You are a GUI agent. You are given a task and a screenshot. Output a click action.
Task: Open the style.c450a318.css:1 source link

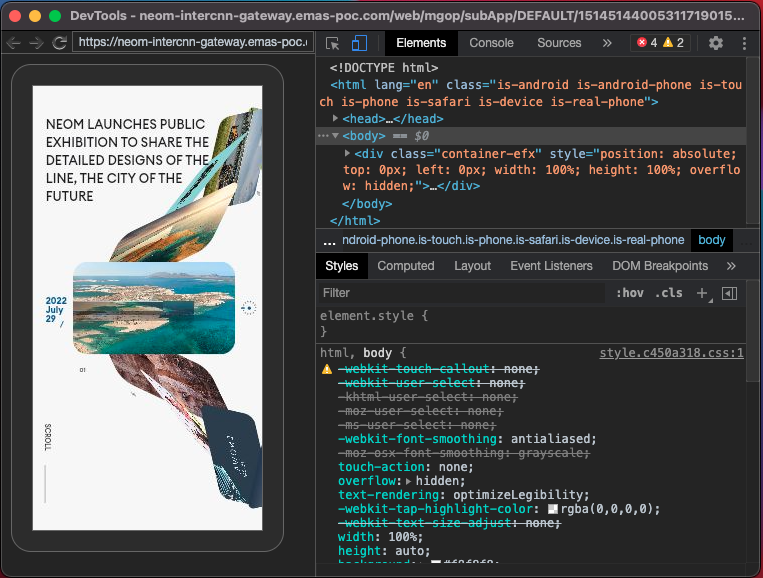pyautogui.click(x=671, y=353)
